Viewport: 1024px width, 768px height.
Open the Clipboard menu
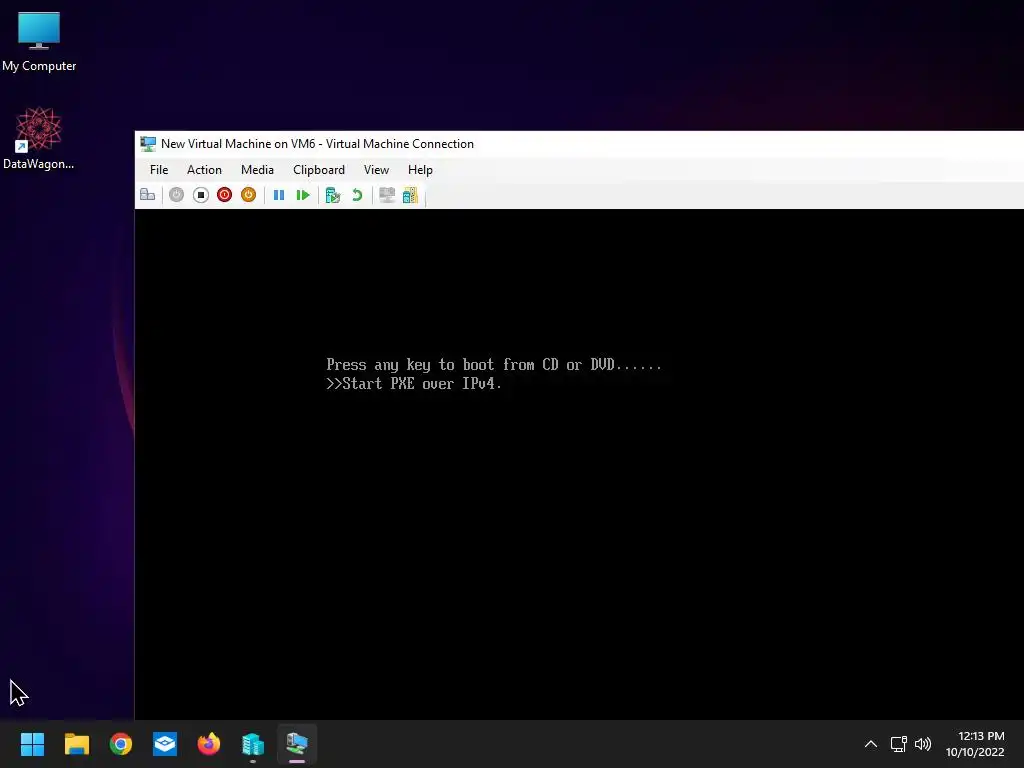[x=319, y=170]
